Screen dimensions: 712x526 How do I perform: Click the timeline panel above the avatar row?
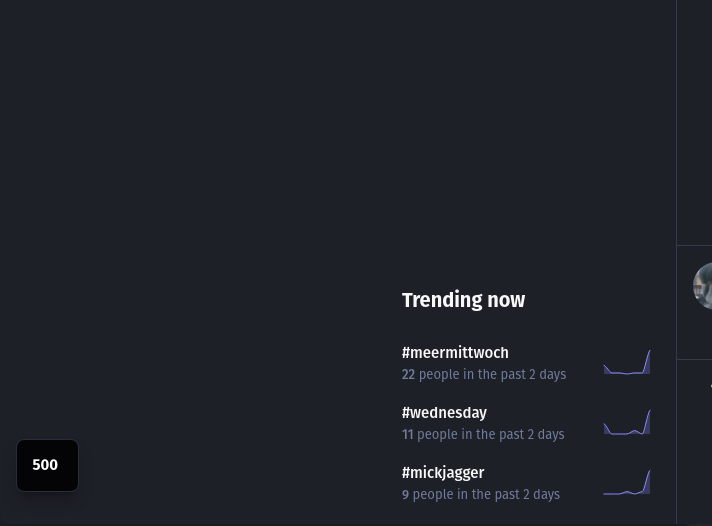(694, 123)
